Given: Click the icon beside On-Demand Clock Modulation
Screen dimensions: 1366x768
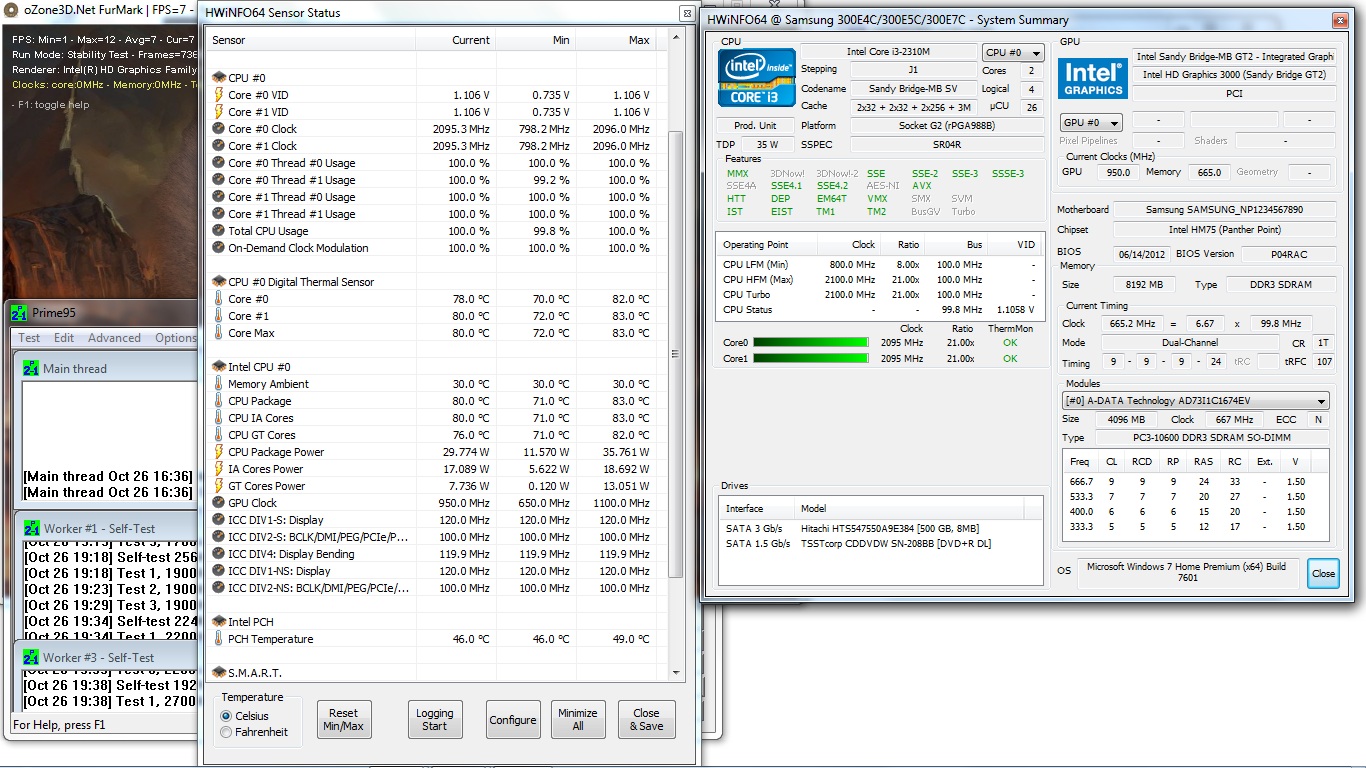Looking at the screenshot, I should (219, 248).
